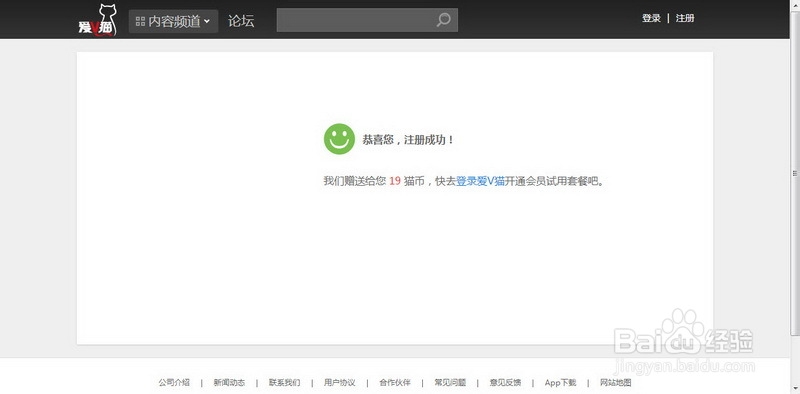Image resolution: width=800 pixels, height=394 pixels.
Task: Click the 登录 link in header
Action: pyautogui.click(x=651, y=18)
